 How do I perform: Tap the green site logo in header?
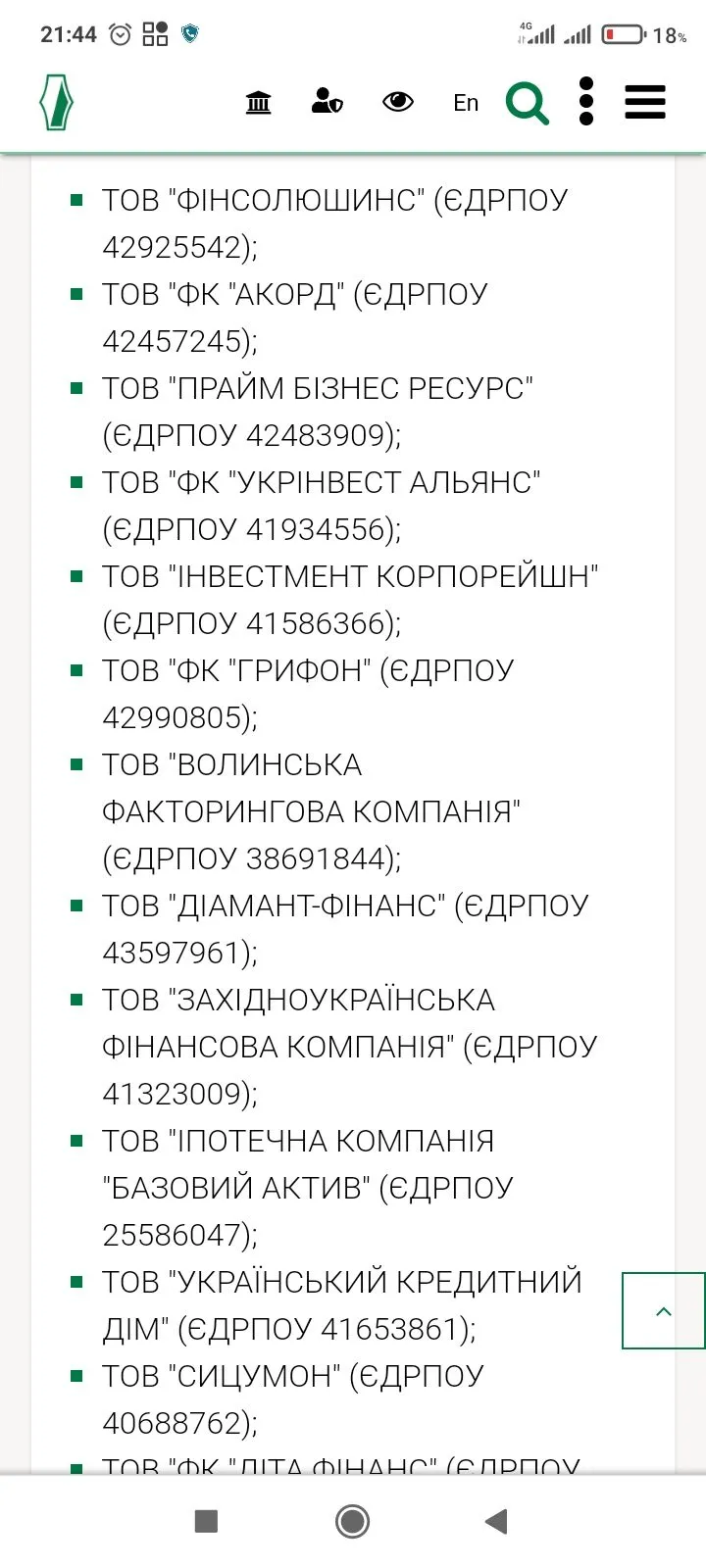(x=56, y=102)
